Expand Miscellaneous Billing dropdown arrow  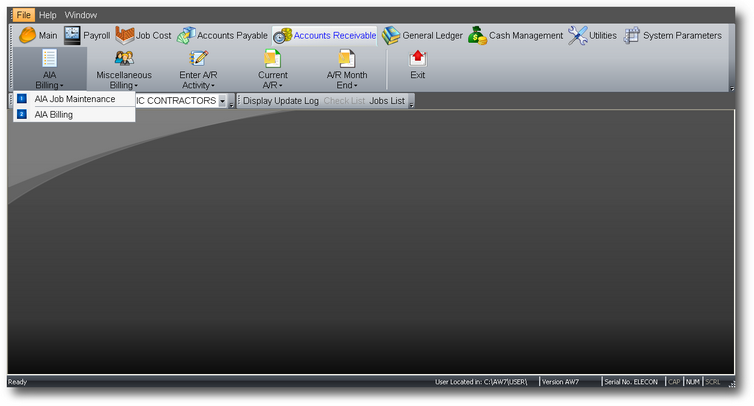[136, 86]
